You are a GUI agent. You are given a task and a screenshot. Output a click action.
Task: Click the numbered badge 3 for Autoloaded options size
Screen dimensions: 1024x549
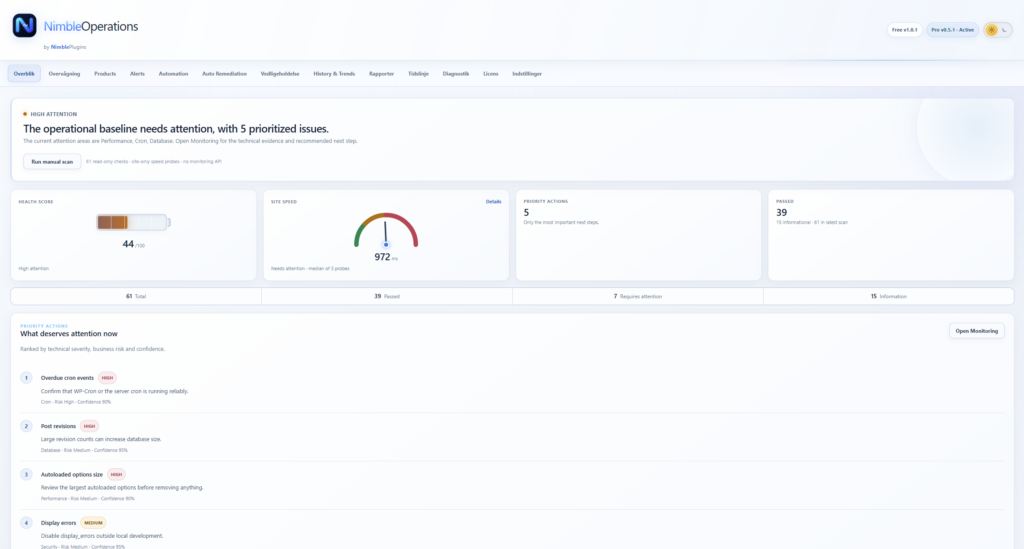(x=26, y=475)
